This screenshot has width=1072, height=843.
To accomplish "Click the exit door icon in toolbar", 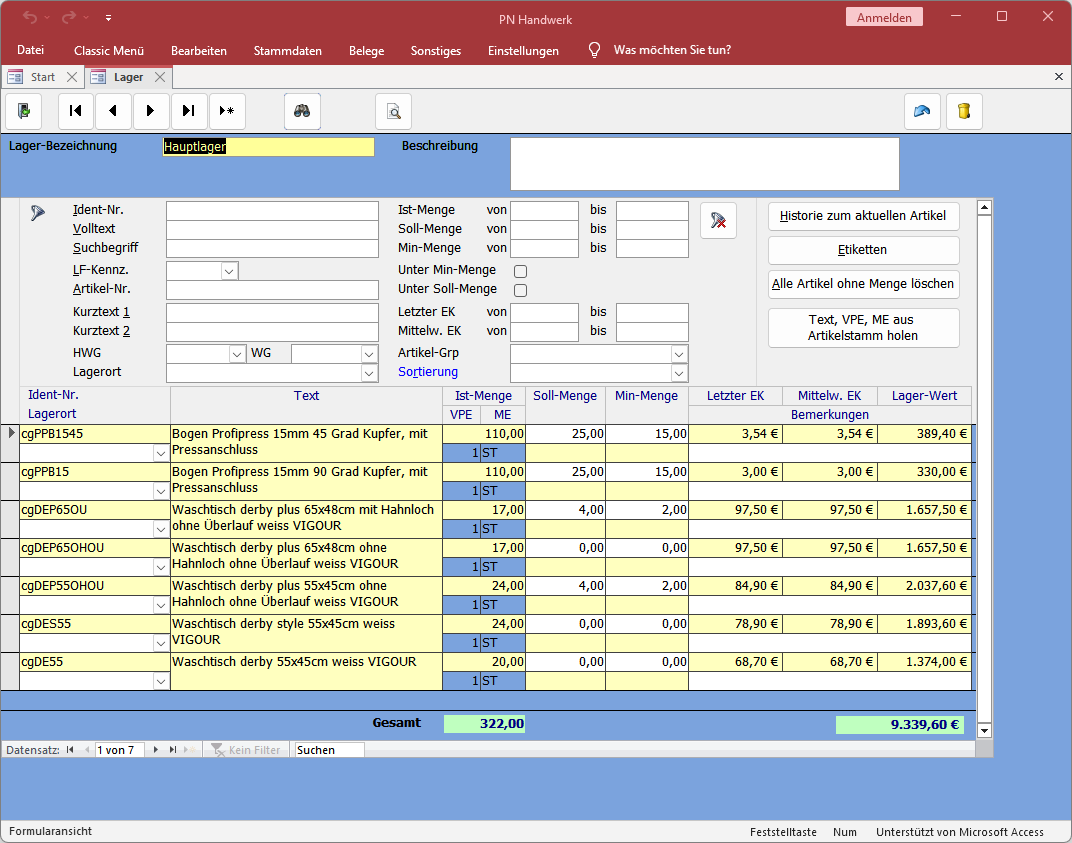I will pos(24,111).
